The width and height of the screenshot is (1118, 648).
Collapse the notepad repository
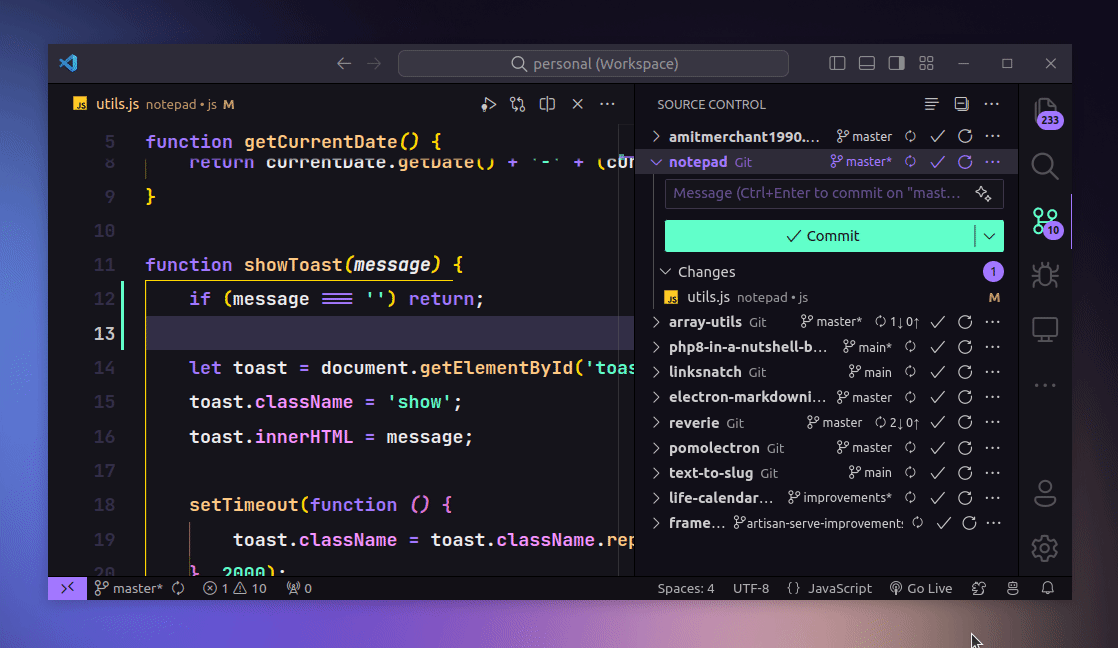[x=655, y=161]
